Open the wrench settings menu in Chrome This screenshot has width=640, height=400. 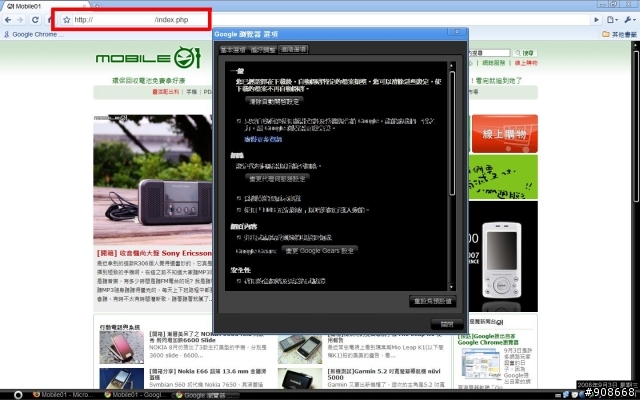click(629, 20)
